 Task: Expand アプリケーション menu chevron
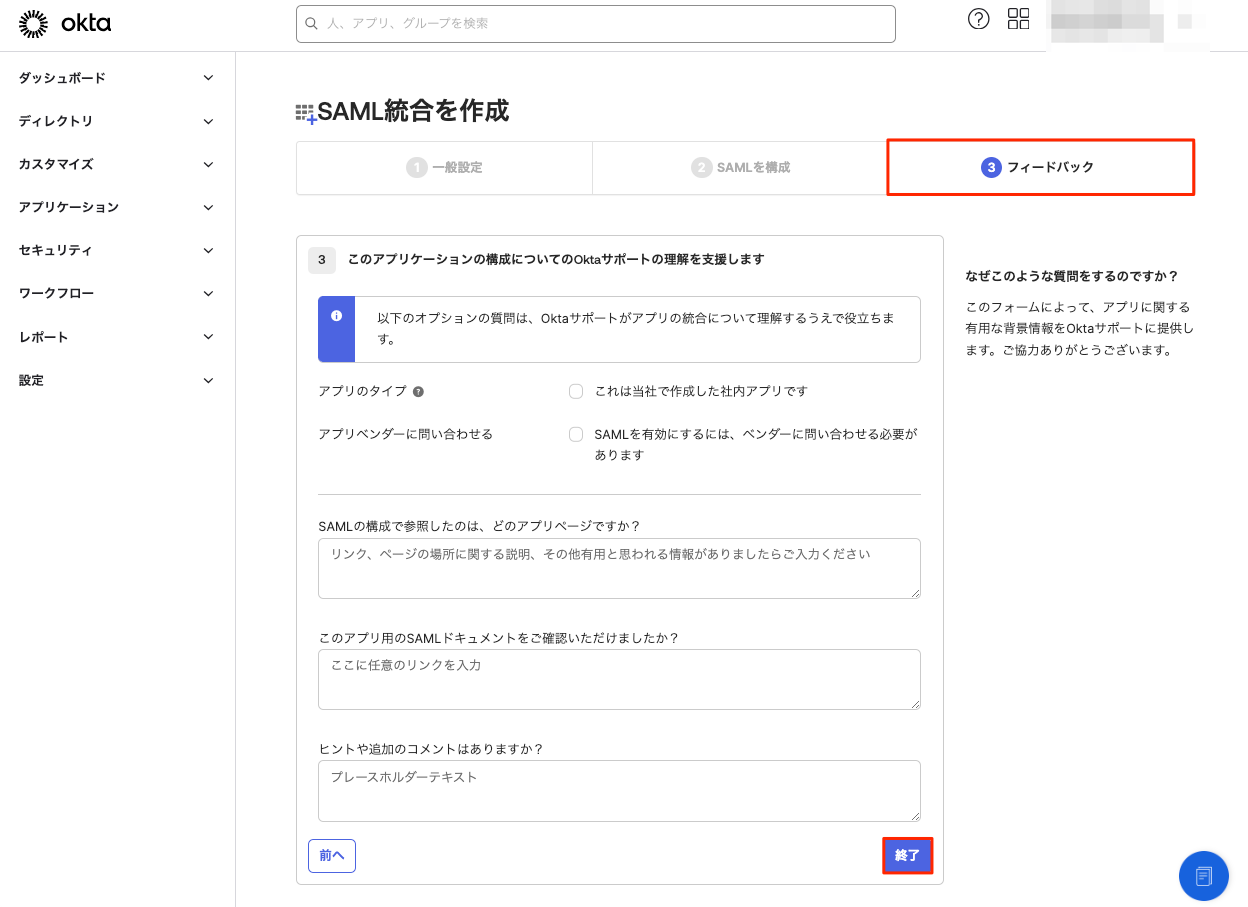coord(208,207)
